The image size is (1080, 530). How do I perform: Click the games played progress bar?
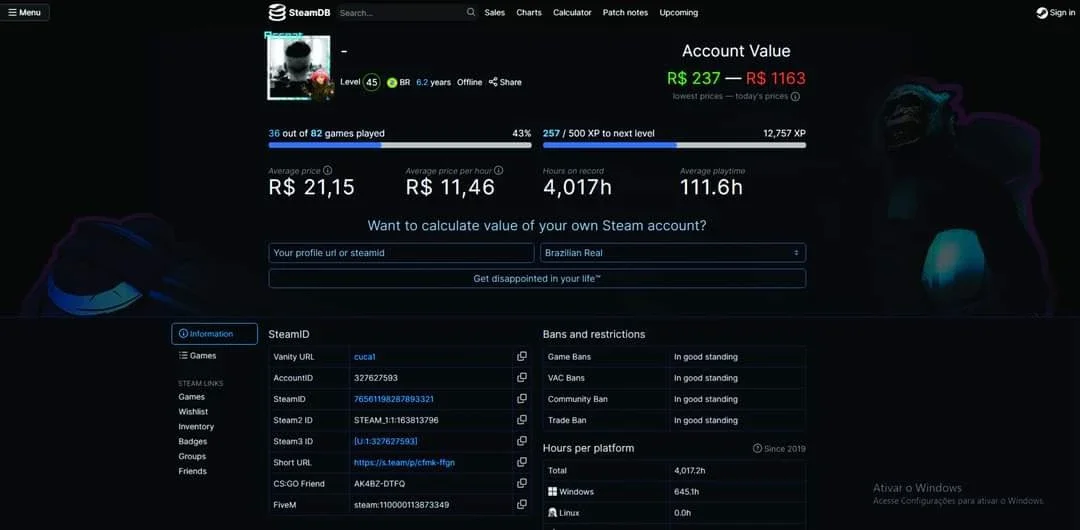point(399,145)
